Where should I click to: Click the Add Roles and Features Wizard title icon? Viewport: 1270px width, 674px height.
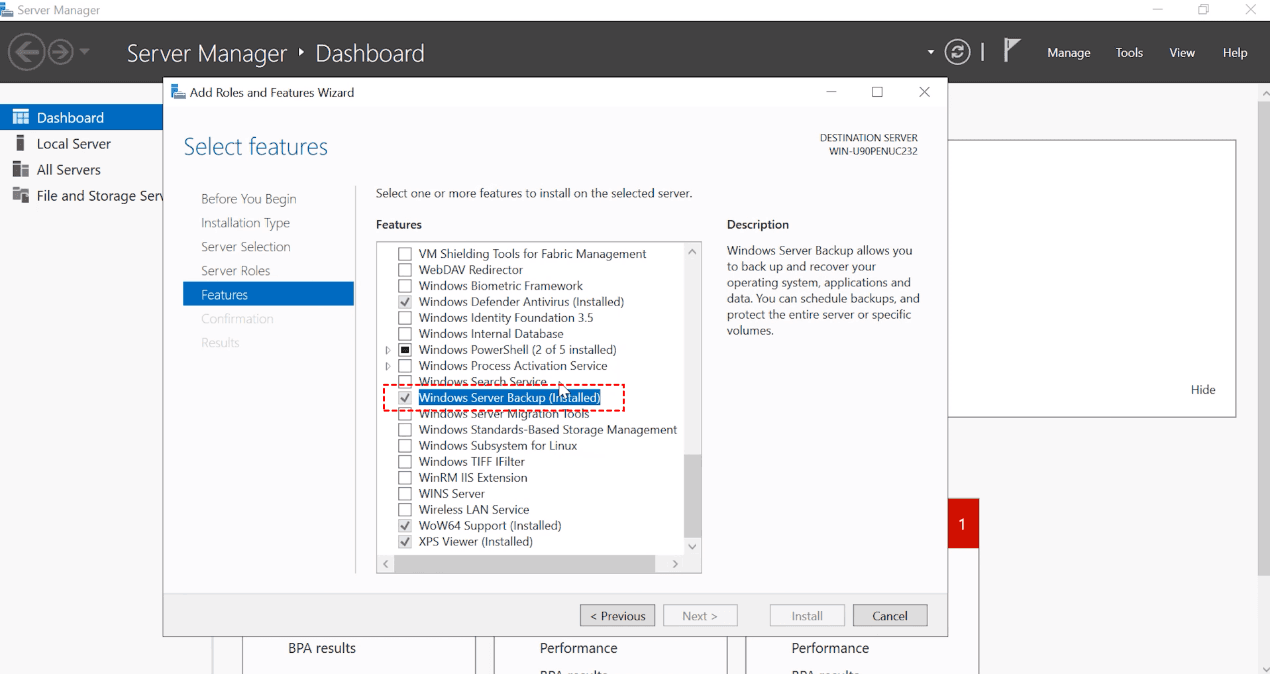pyautogui.click(x=178, y=92)
